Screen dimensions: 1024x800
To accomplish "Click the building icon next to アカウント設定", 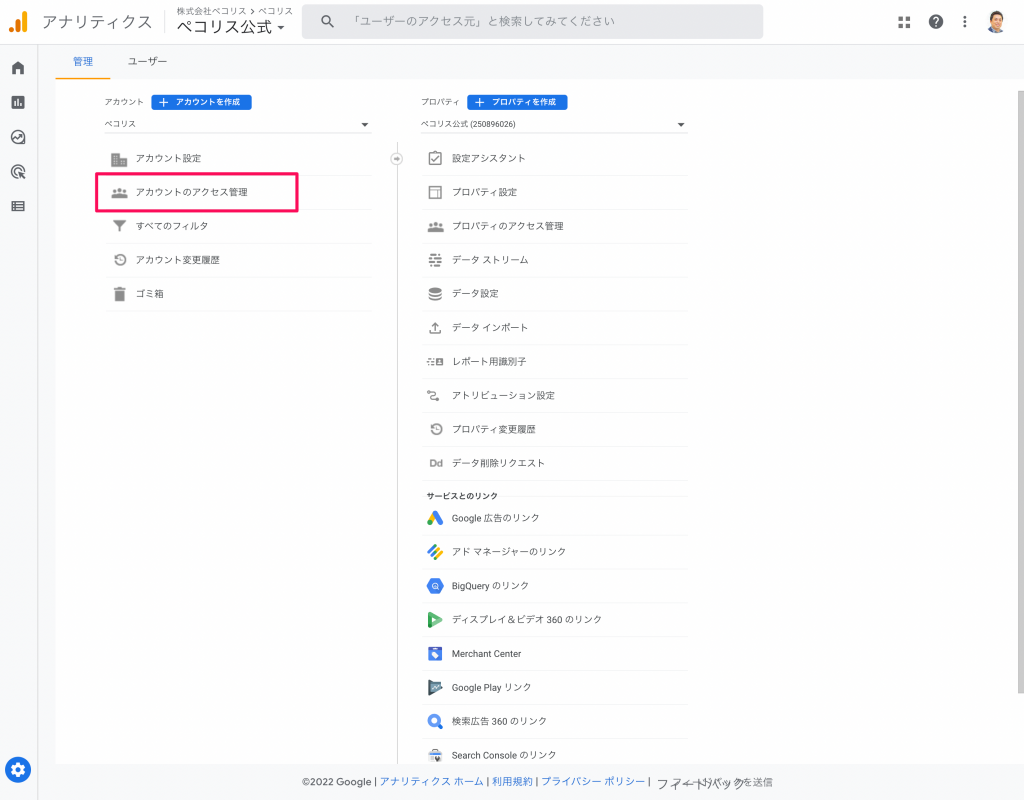I will tap(119, 159).
